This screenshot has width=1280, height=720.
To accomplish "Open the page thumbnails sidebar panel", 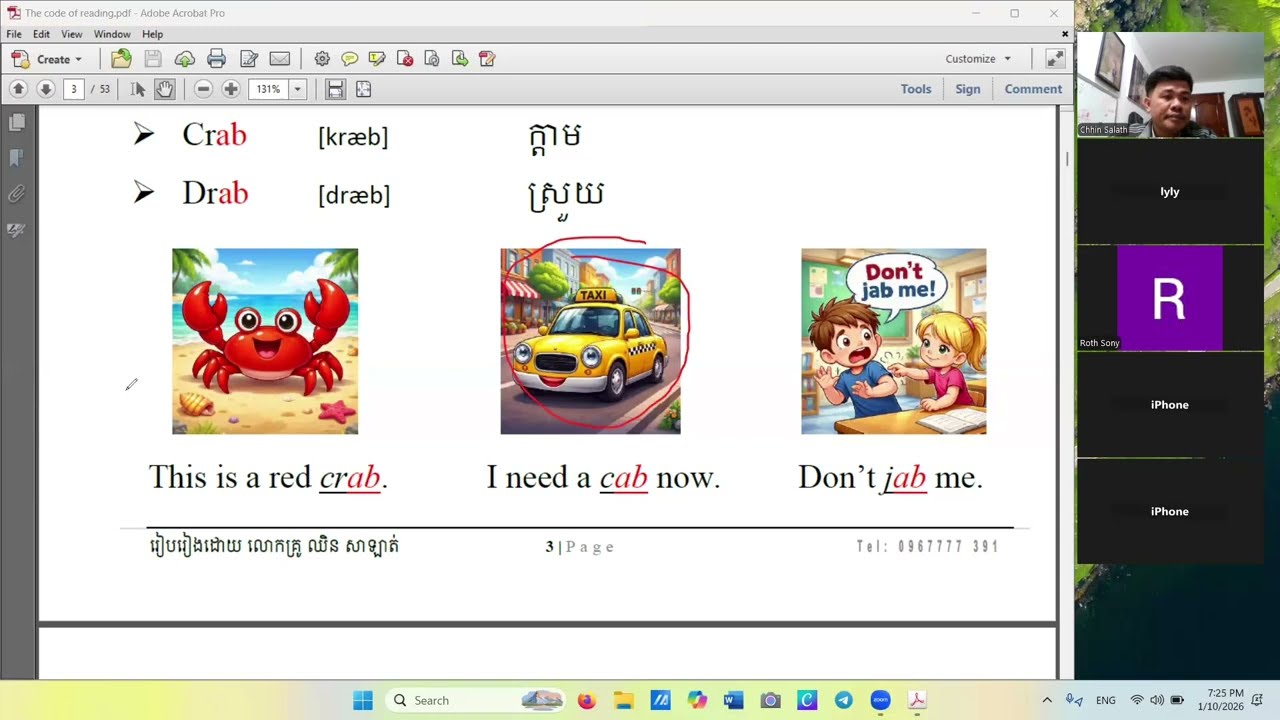I will (17, 122).
